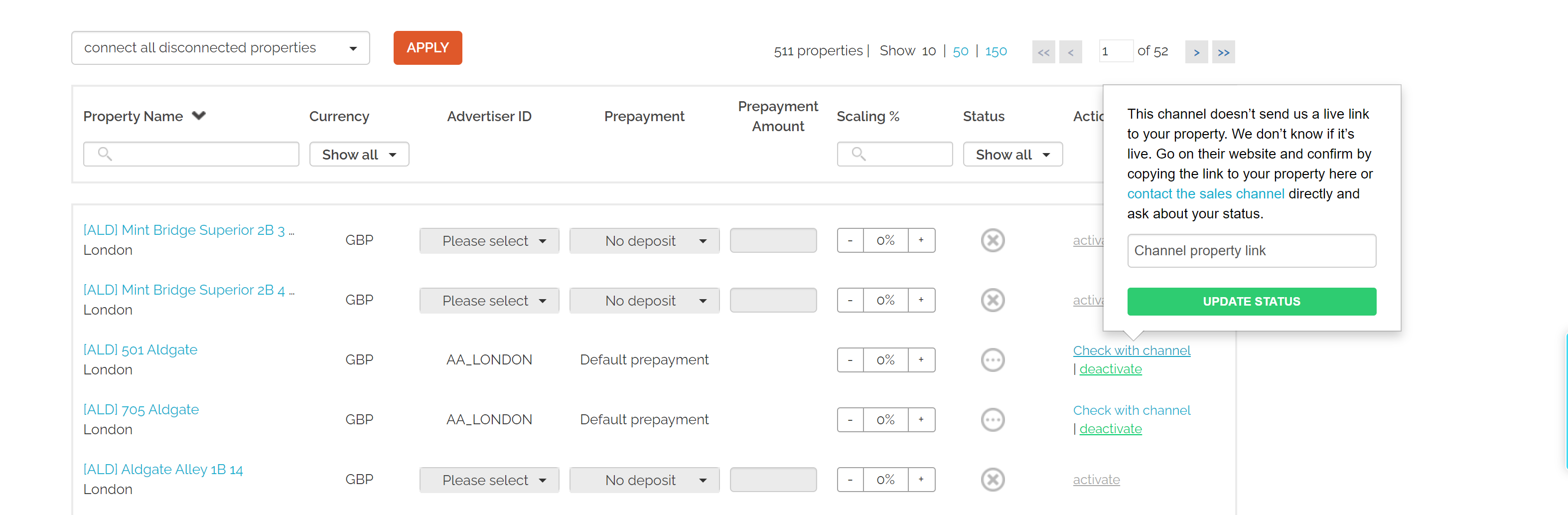Open the Currency Show all filter dropdown
The image size is (1568, 515).
pyautogui.click(x=359, y=155)
